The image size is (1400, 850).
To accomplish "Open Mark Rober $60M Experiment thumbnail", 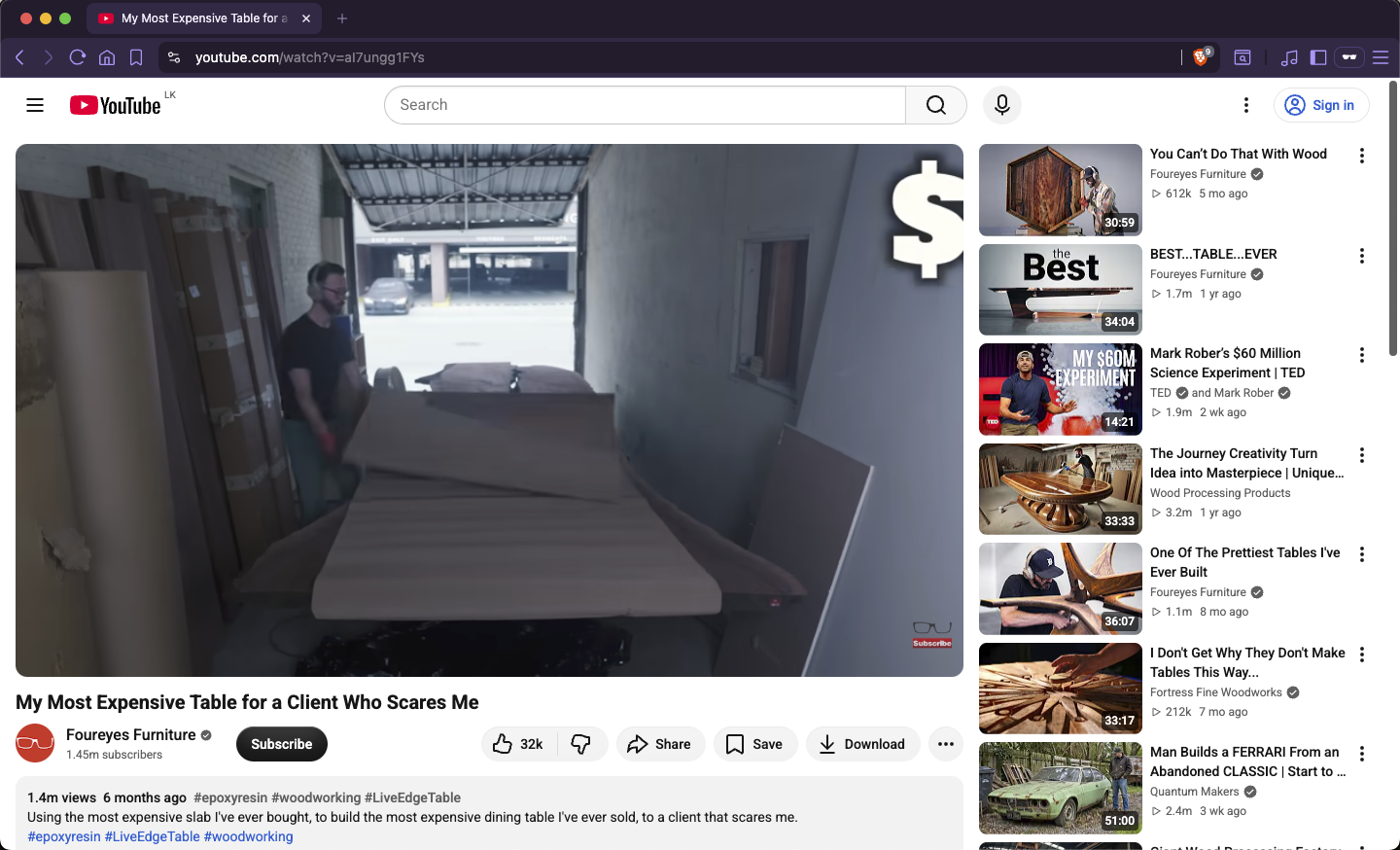I will [x=1061, y=389].
